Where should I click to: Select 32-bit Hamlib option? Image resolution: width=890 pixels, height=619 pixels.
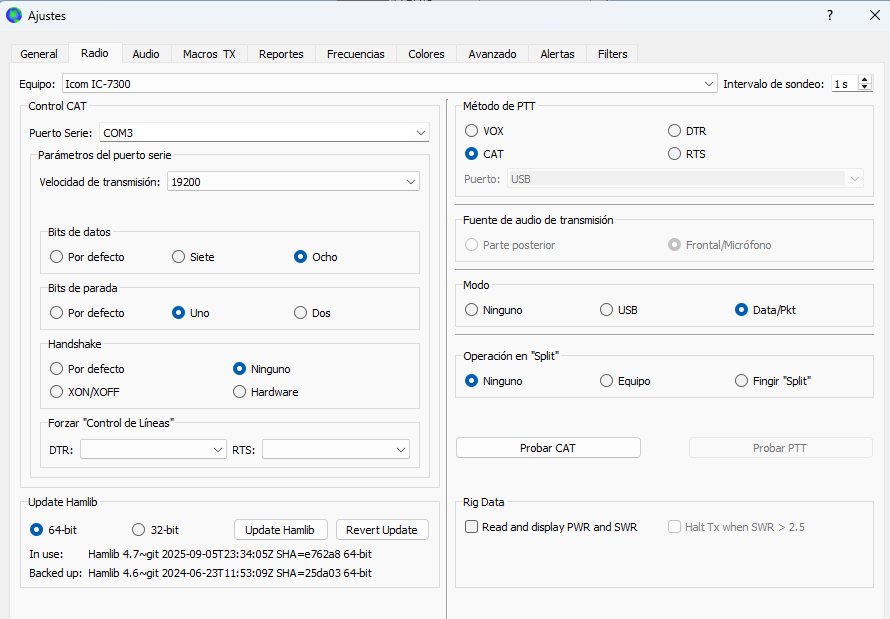[x=139, y=530]
